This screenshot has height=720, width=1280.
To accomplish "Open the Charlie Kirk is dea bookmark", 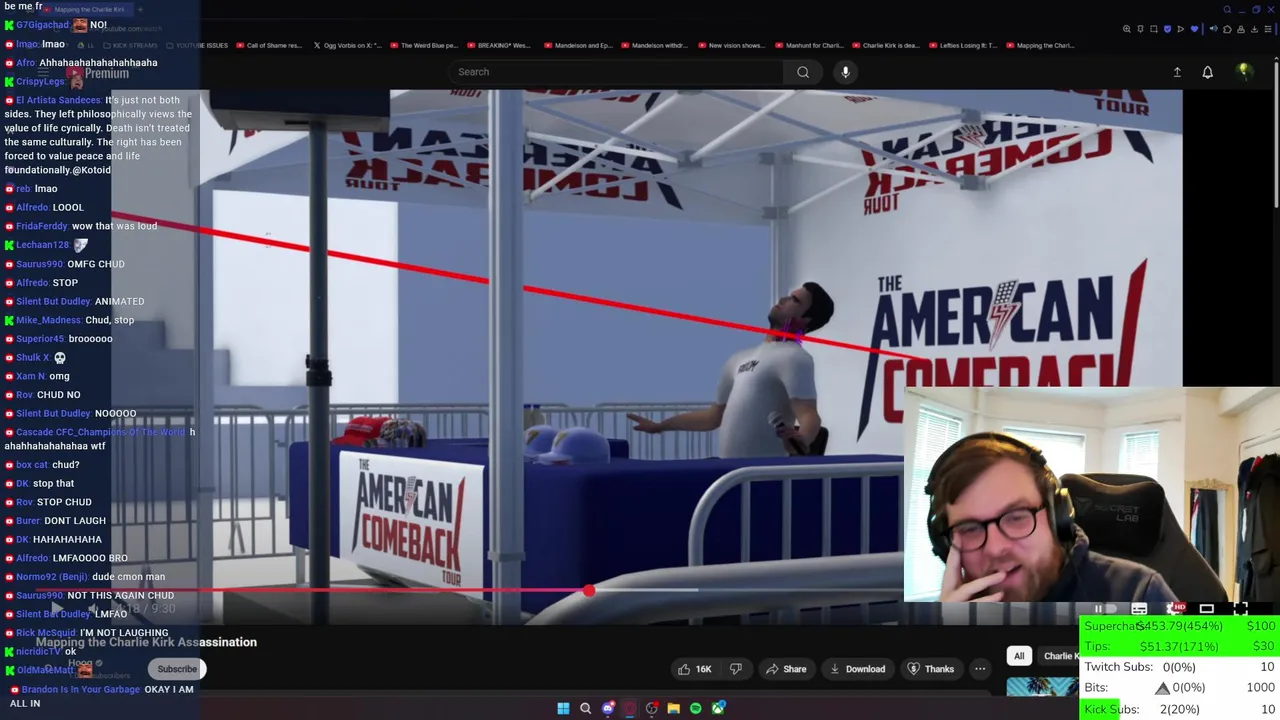I will [885, 45].
